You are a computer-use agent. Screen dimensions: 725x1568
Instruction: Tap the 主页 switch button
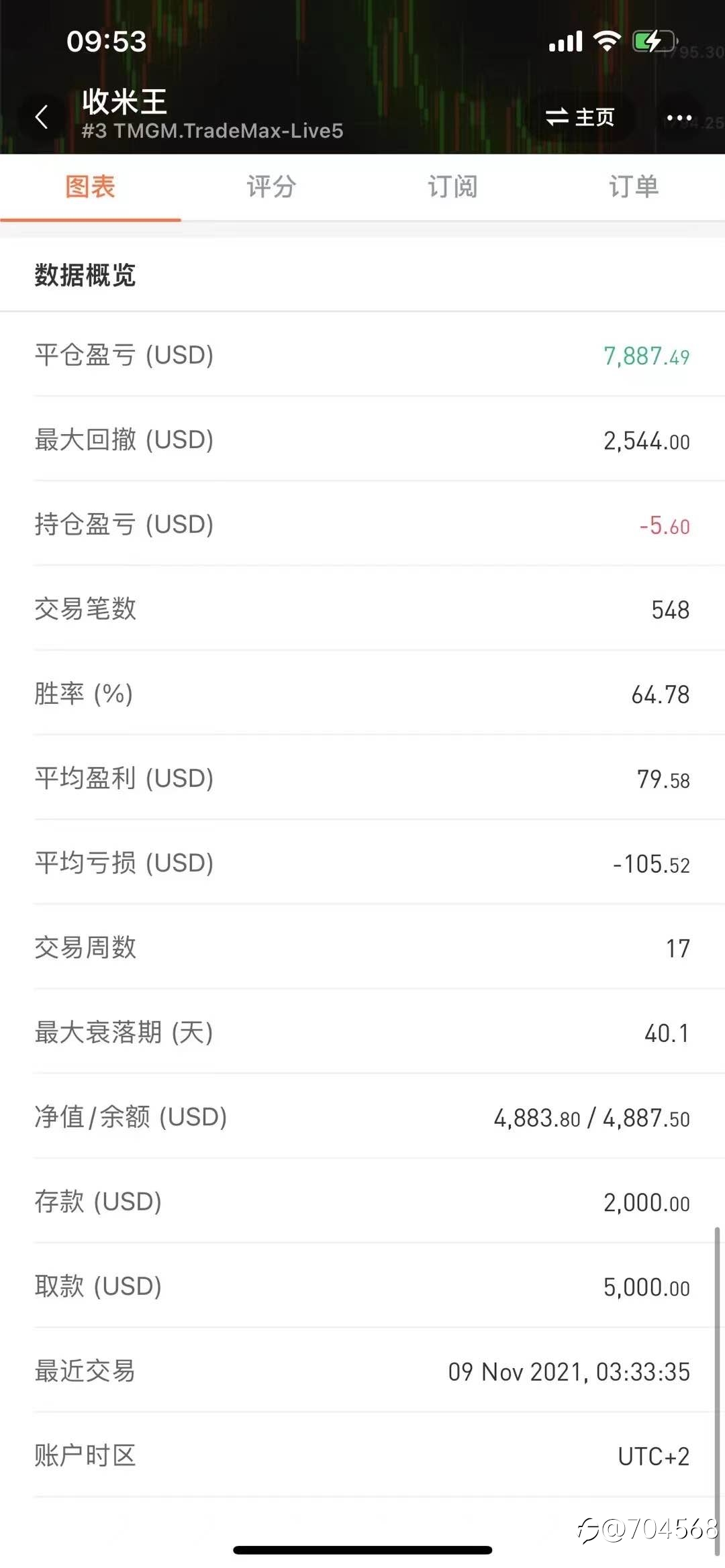pyautogui.click(x=581, y=117)
